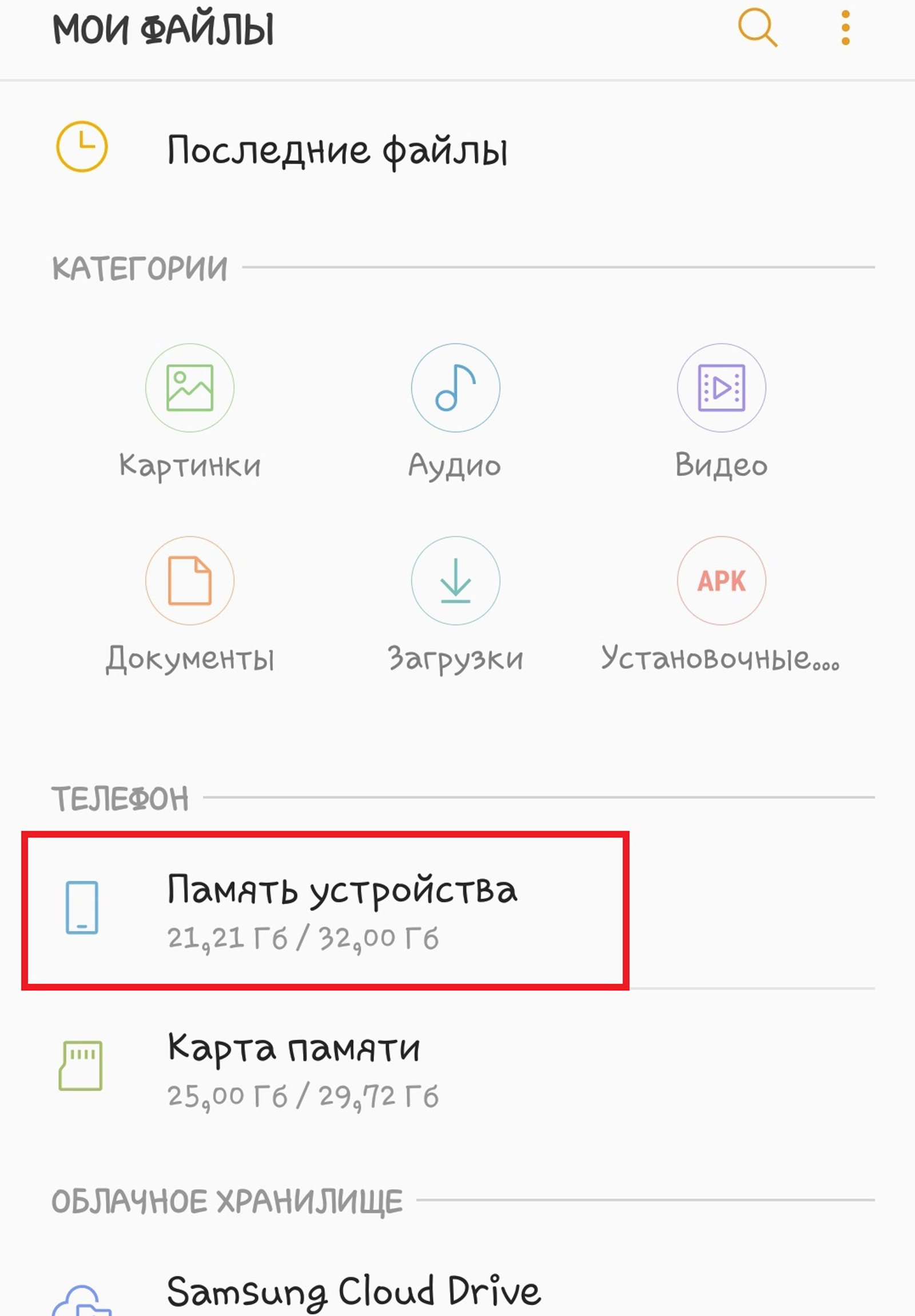
Task: Open the search magnifier icon
Action: [757, 27]
